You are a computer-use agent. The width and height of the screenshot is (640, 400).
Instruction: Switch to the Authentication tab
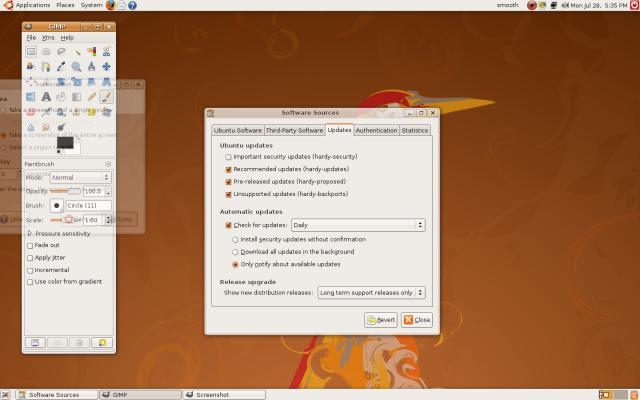pos(376,130)
